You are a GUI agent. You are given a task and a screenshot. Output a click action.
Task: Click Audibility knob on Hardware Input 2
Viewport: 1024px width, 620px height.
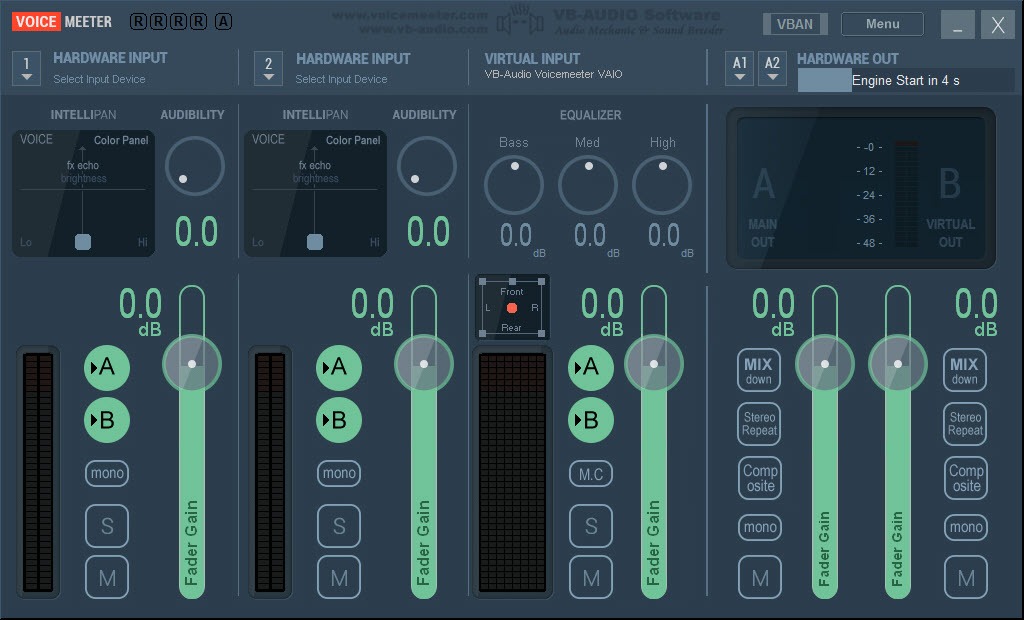click(x=426, y=166)
